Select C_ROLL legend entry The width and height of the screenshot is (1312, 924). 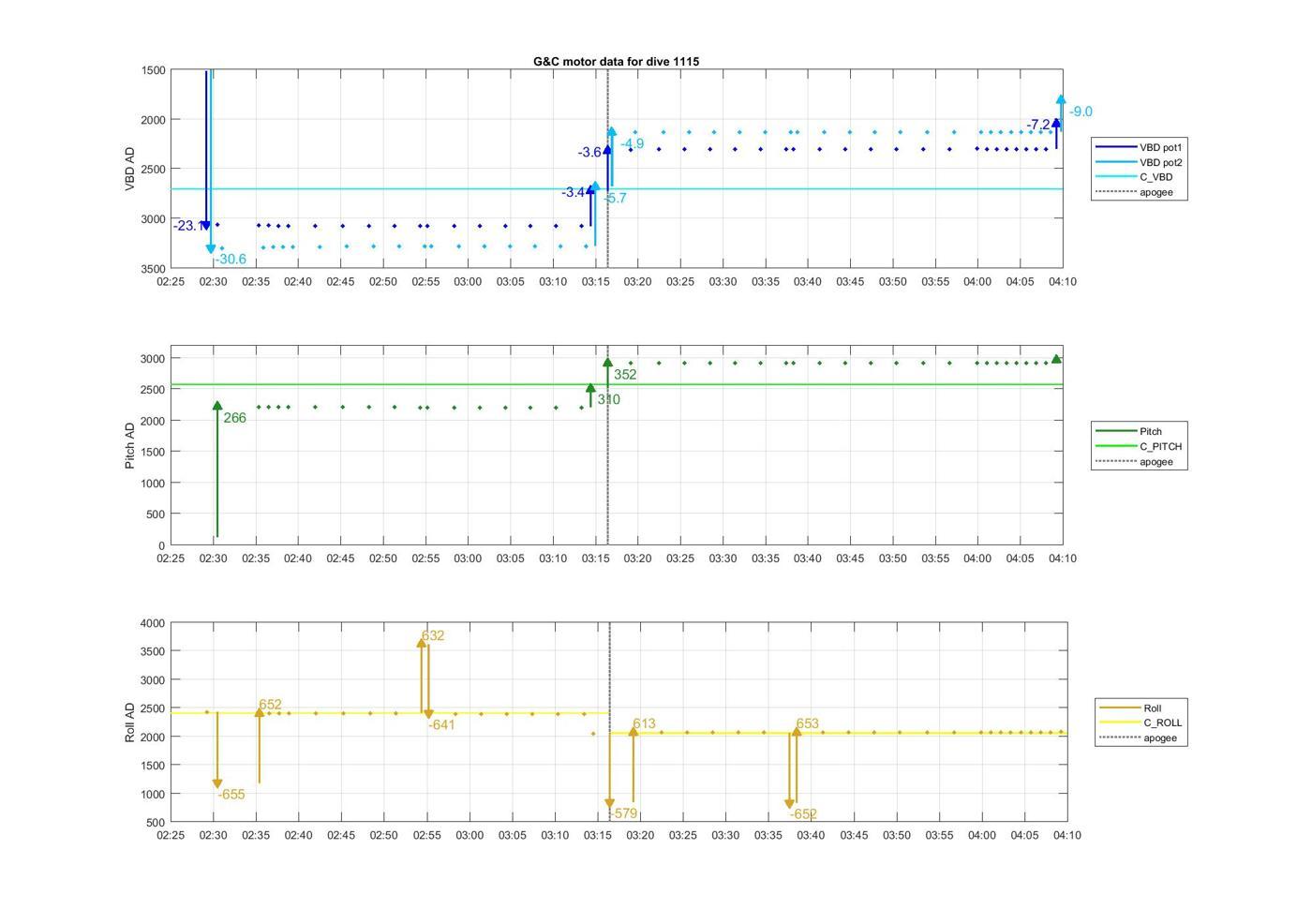pos(1141,723)
